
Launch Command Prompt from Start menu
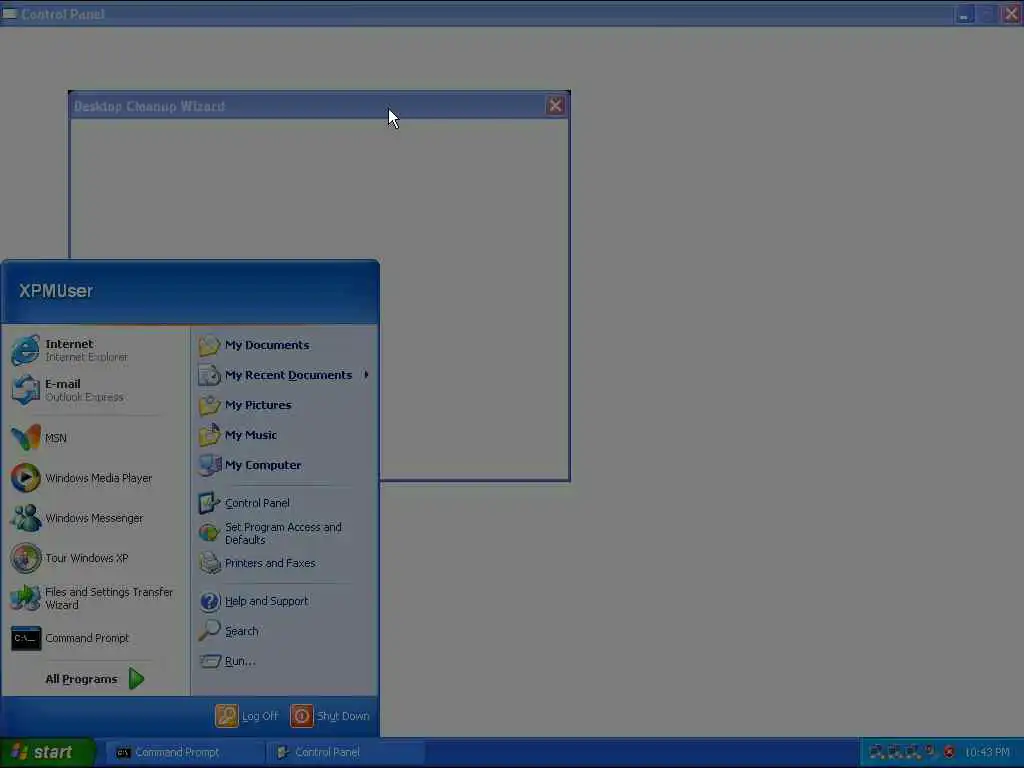95,638
